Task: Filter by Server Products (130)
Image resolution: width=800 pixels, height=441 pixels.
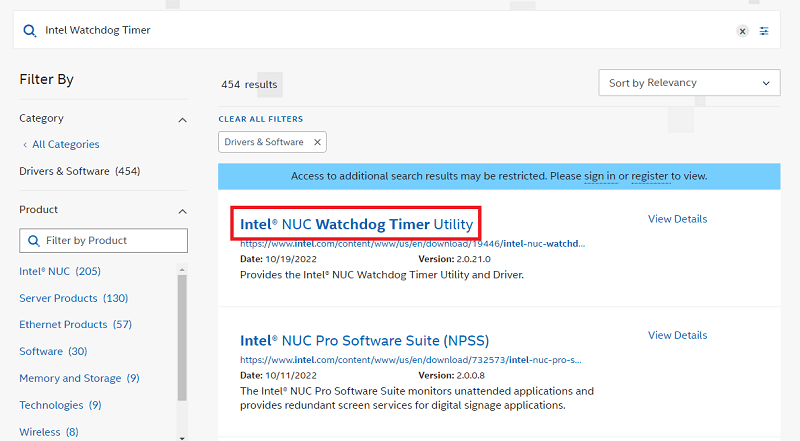Action: (73, 298)
